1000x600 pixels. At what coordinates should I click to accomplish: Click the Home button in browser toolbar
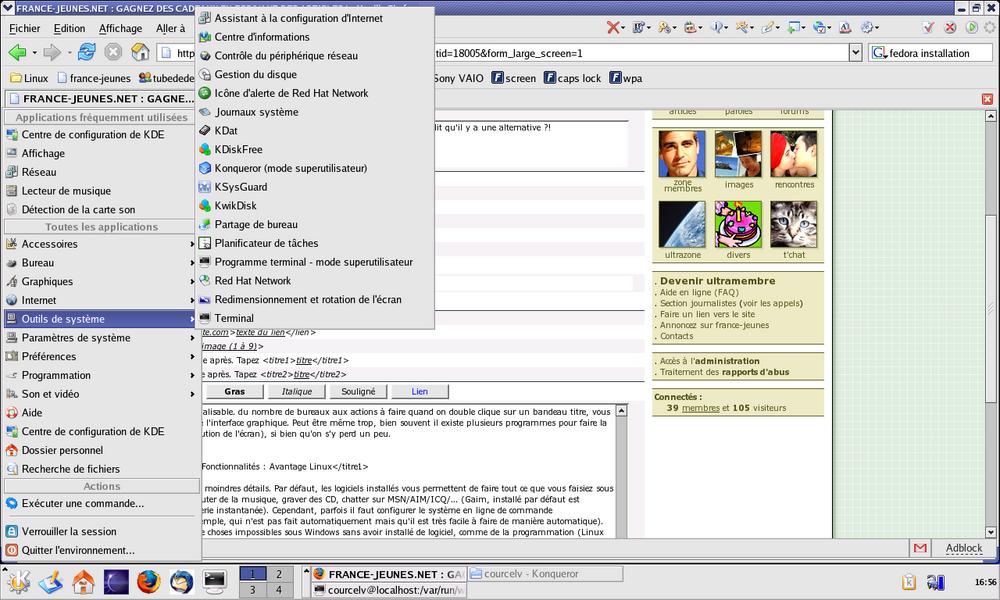(141, 52)
